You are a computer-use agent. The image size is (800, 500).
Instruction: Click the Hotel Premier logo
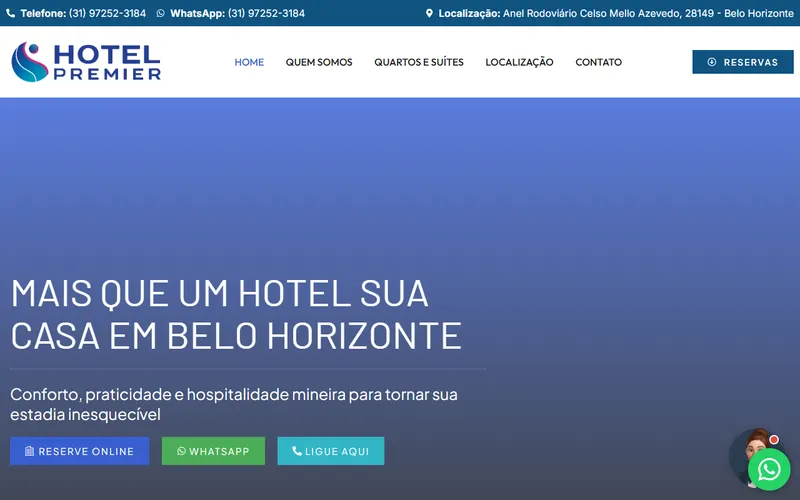(86, 62)
